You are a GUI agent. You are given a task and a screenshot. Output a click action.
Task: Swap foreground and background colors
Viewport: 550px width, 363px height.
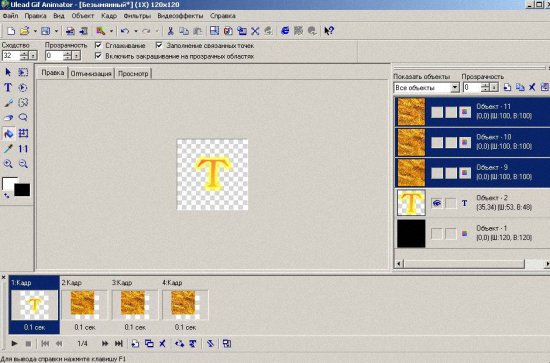pyautogui.click(x=7, y=195)
